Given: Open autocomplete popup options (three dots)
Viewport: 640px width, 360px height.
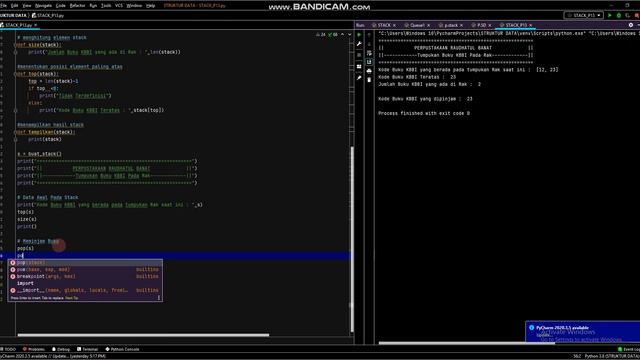Looking at the screenshot, I should pyautogui.click(x=159, y=298).
